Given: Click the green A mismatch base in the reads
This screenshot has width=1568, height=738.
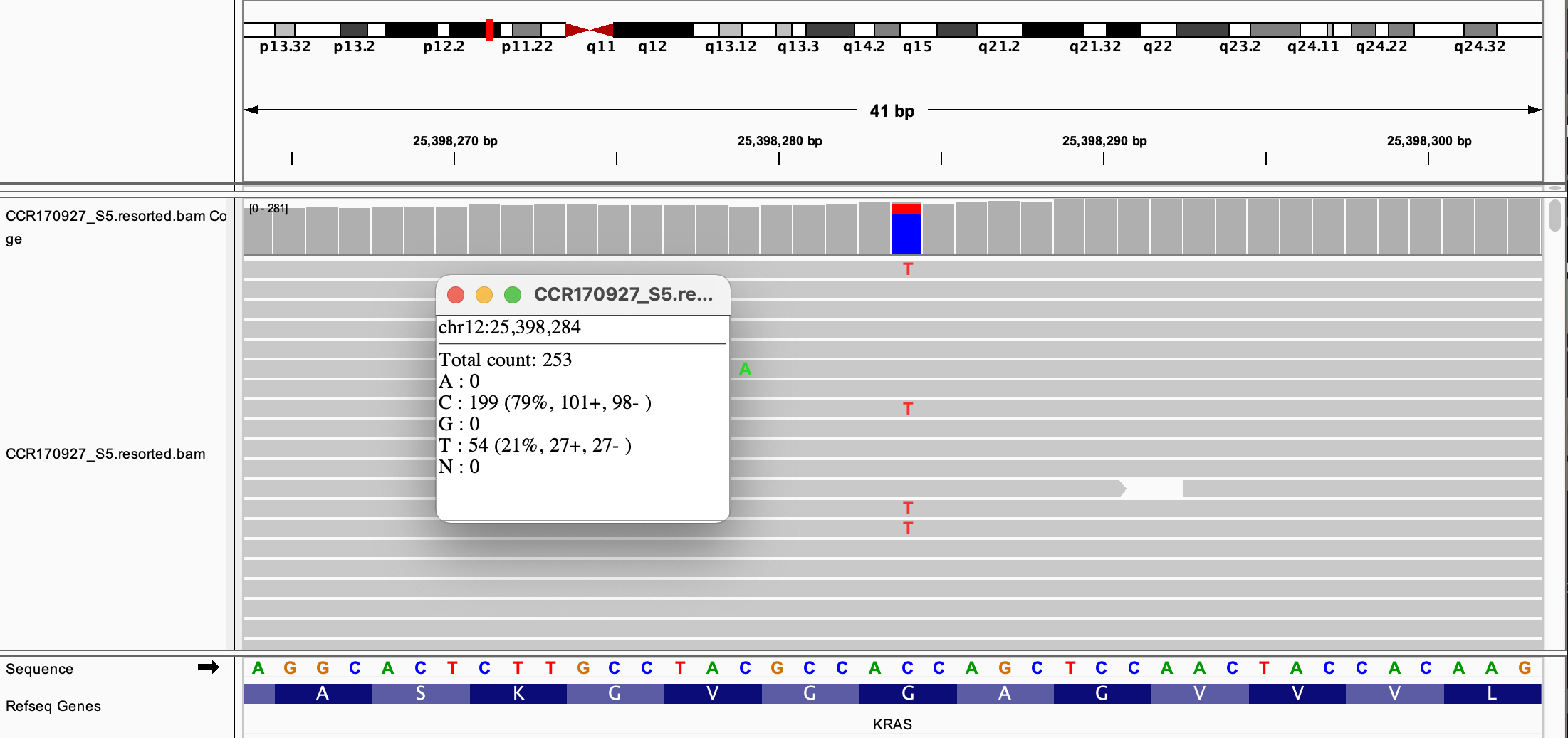Looking at the screenshot, I should tap(745, 368).
